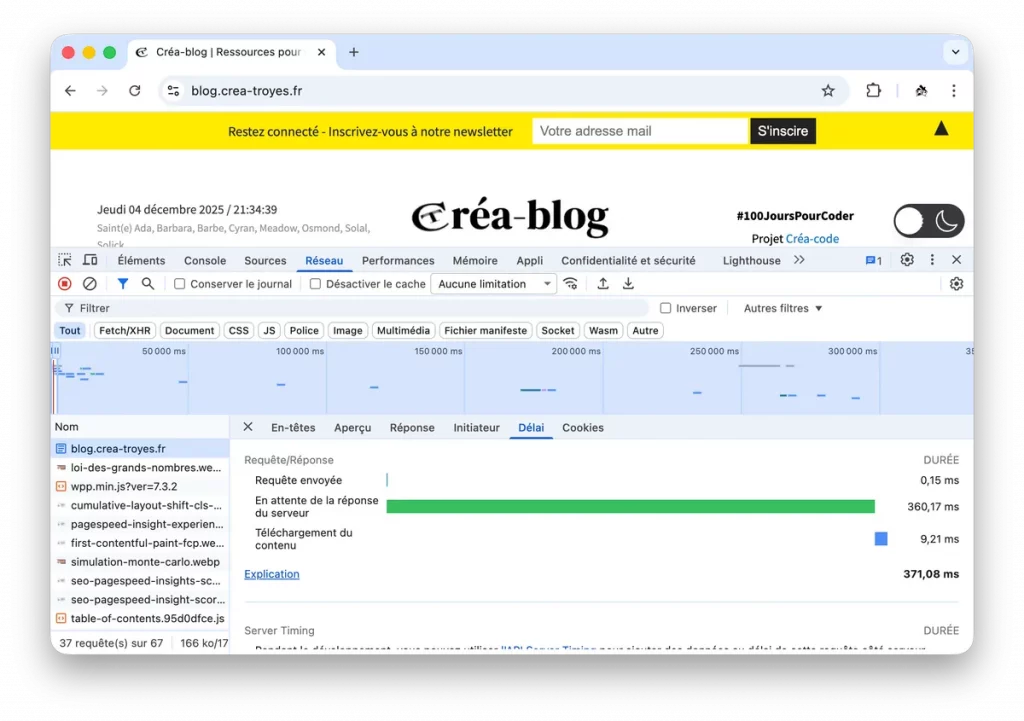Click the Explication link
The height and width of the screenshot is (721, 1024).
(x=272, y=574)
